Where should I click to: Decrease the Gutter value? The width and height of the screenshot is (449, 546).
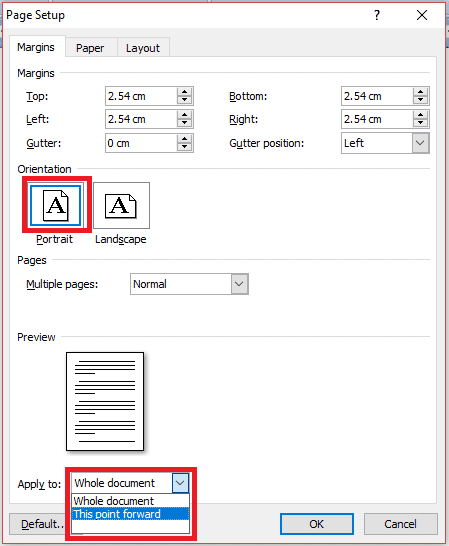tap(185, 147)
